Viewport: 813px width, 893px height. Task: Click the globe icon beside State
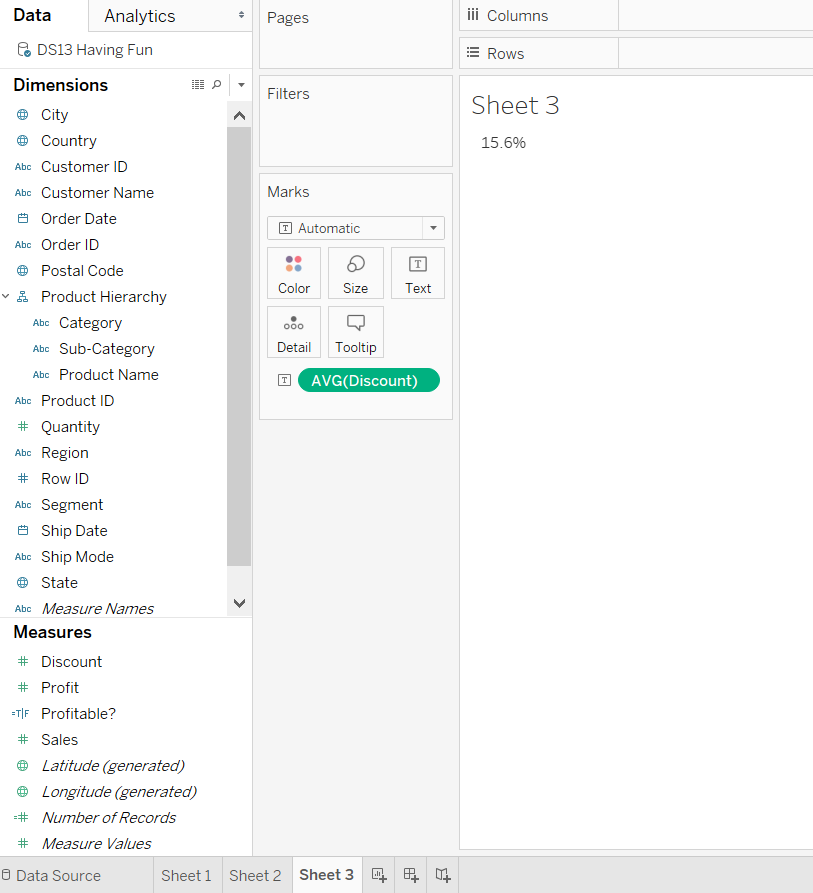pos(23,583)
